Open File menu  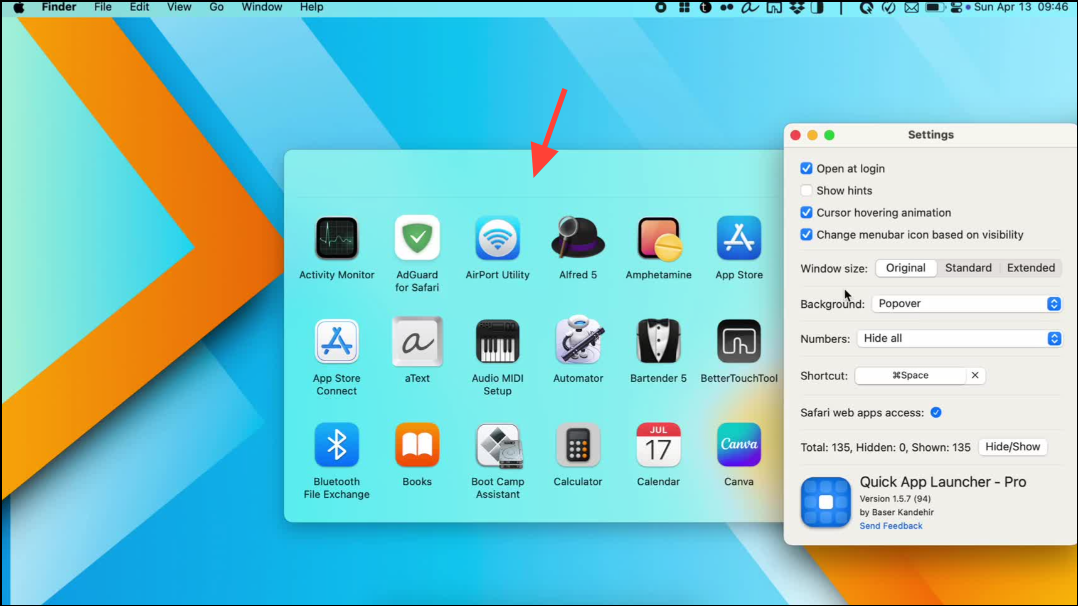103,8
